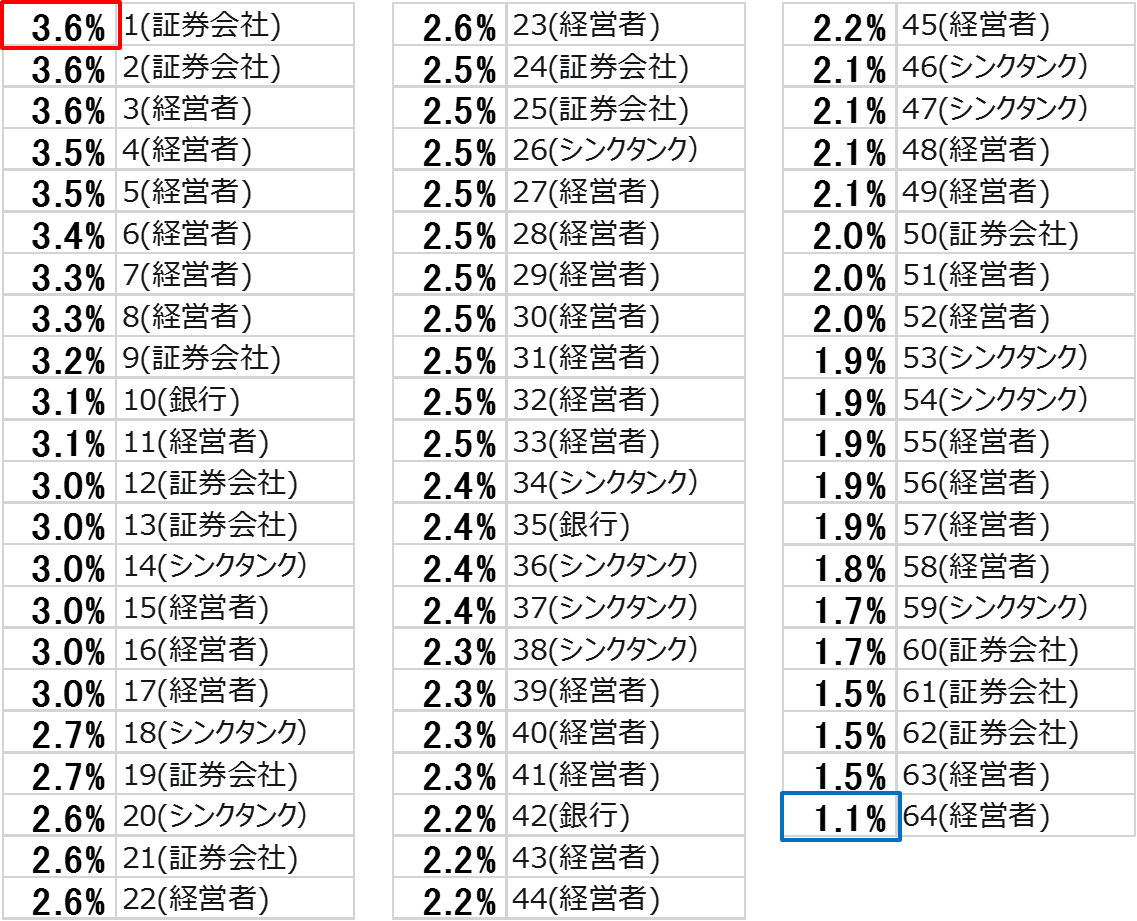The image size is (1137, 921).
Task: Click the cell labeled 44(経営者)
Action: point(625,898)
